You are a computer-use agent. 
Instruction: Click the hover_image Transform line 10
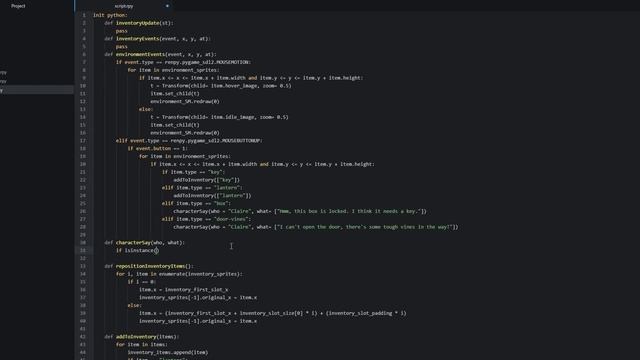point(221,86)
